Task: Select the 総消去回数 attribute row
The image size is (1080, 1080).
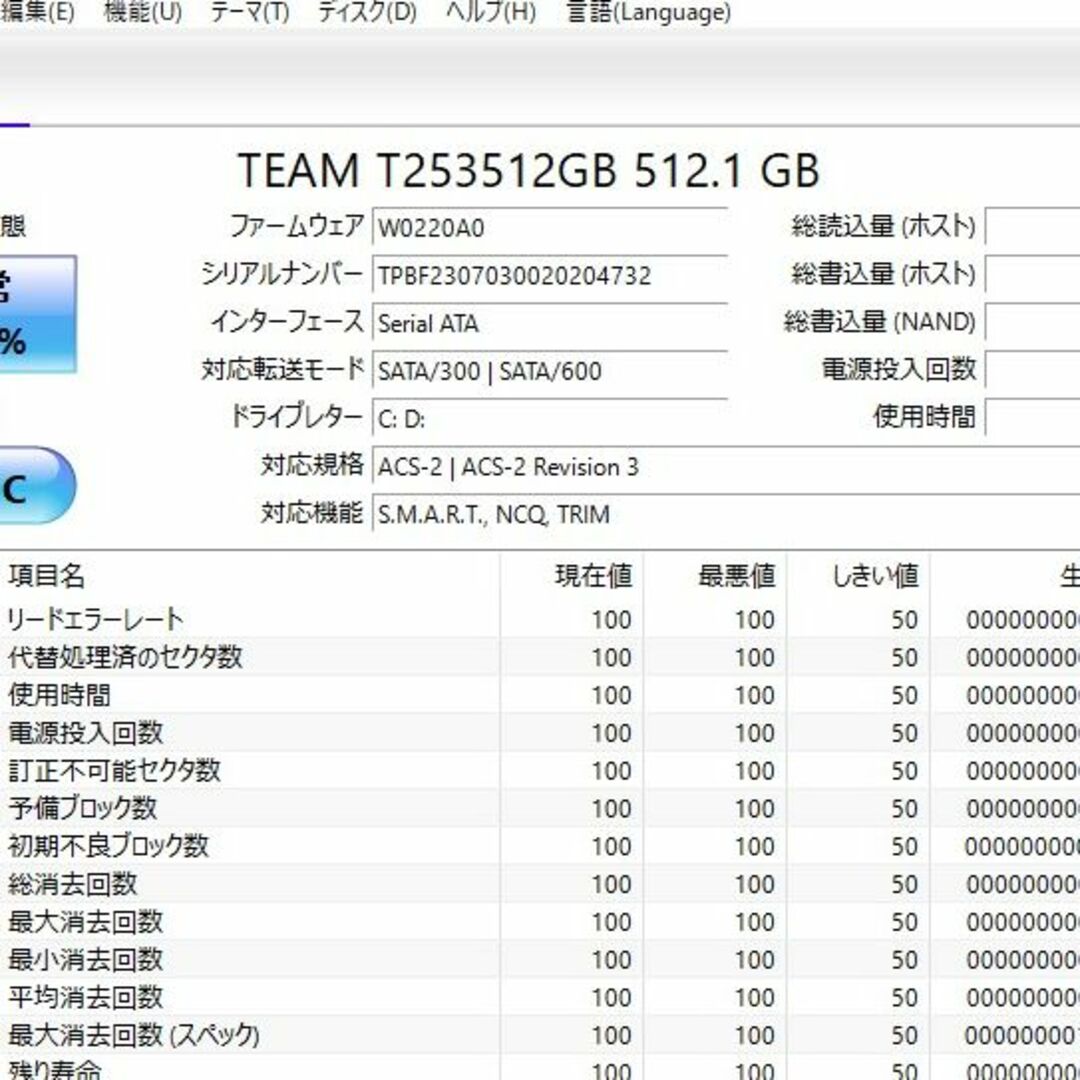Action: (540, 884)
